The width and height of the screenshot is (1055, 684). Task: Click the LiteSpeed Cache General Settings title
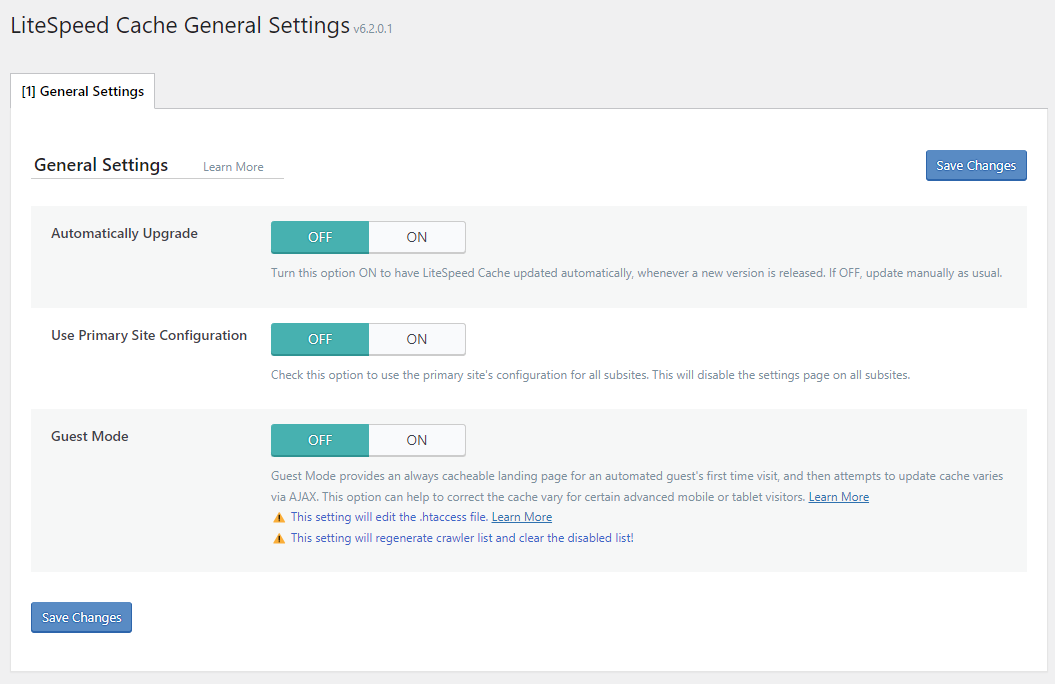(180, 25)
